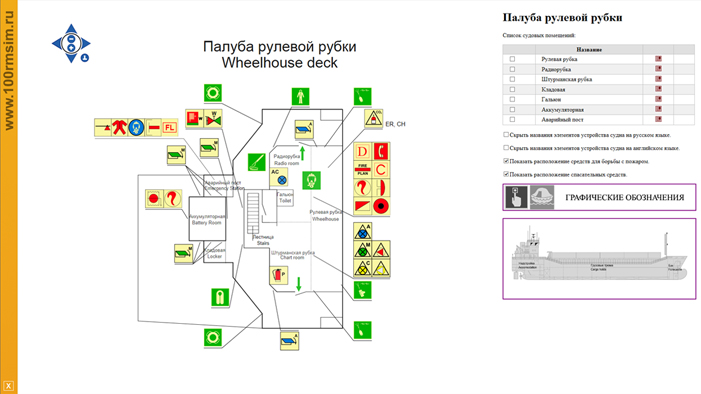Toggle hiding Russian element names checkbox
The image size is (701, 394).
(x=506, y=135)
